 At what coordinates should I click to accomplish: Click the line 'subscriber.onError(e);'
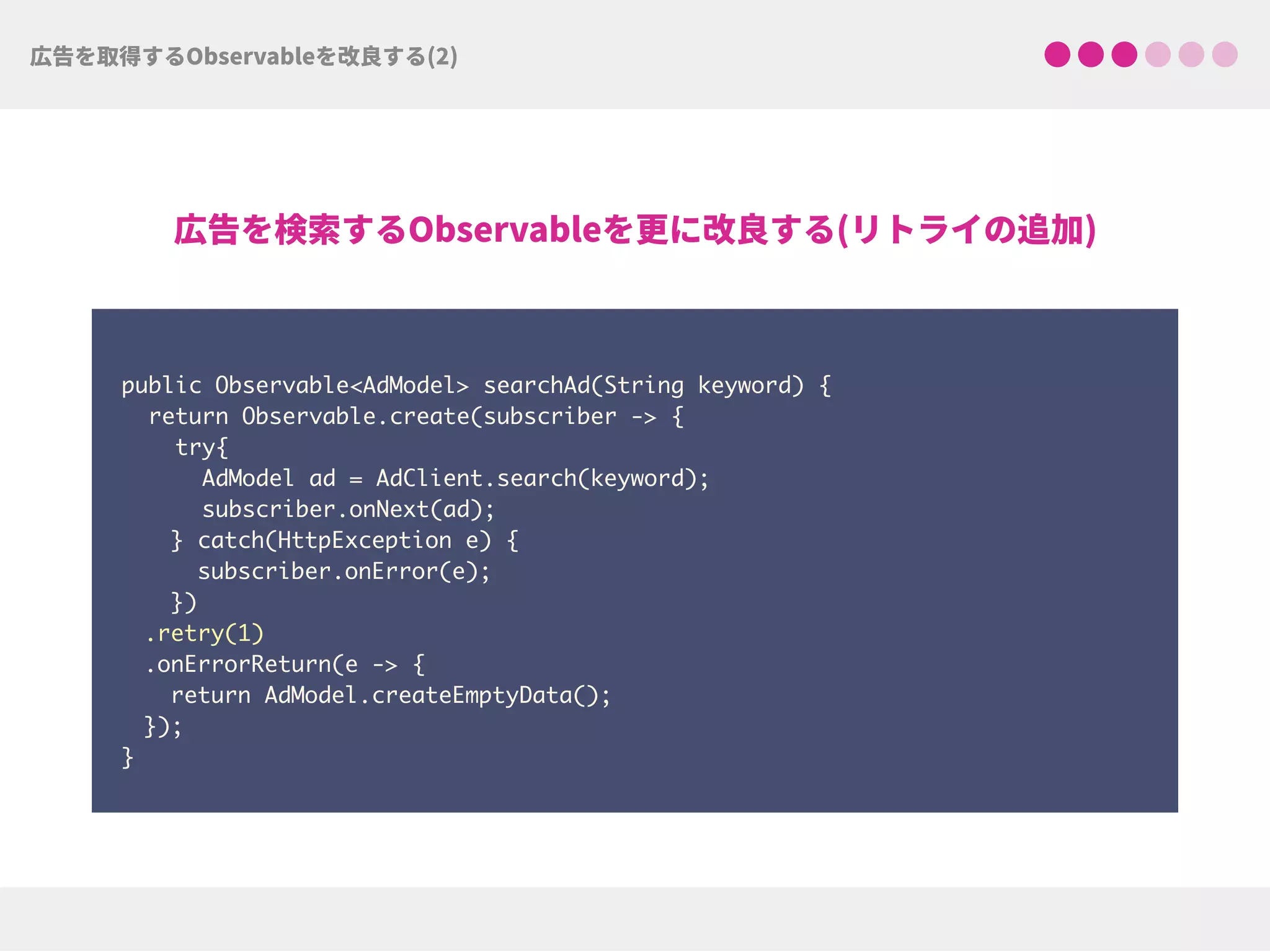(x=344, y=571)
